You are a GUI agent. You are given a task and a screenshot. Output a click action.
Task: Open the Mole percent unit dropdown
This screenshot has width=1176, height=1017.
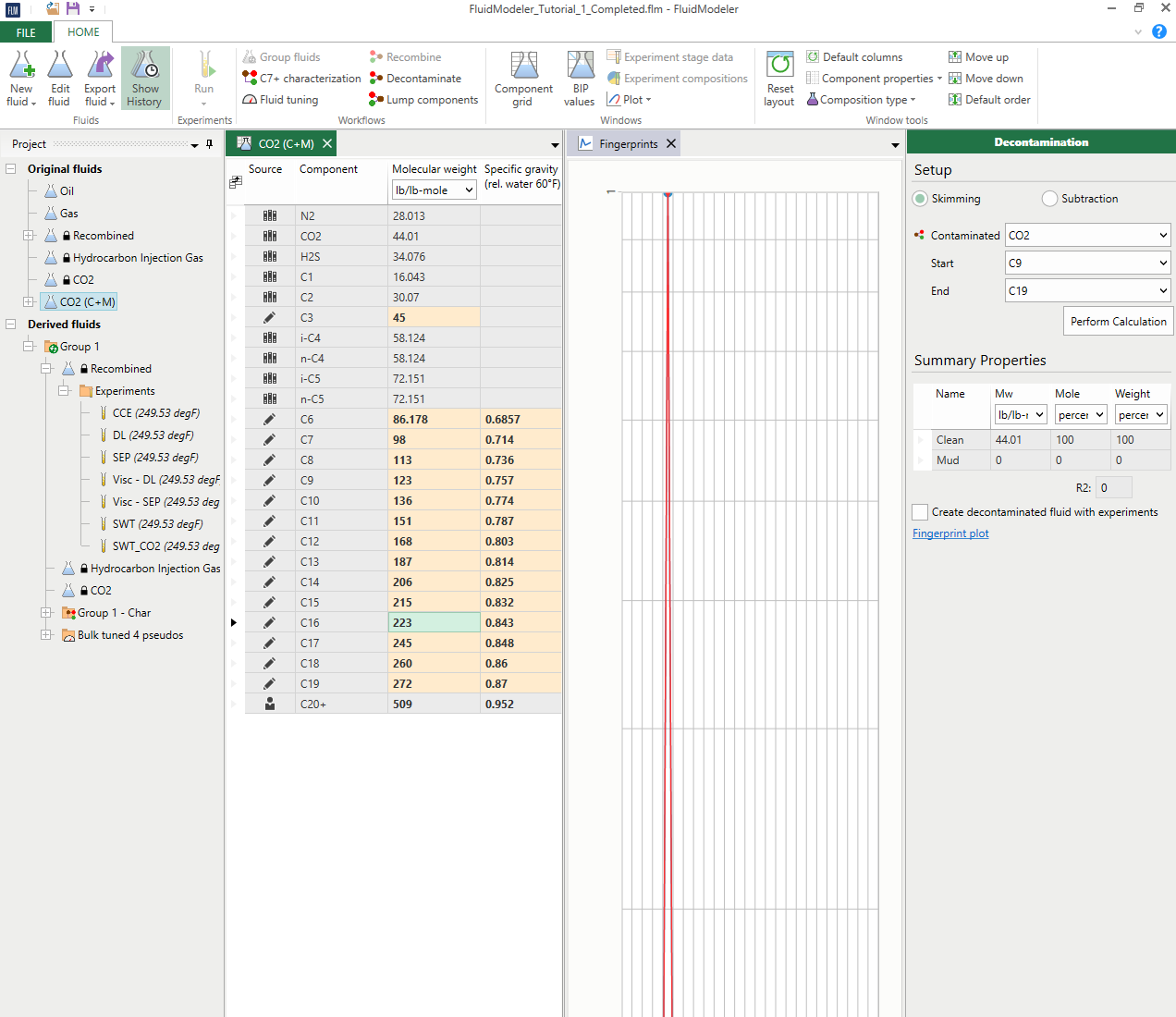(x=1081, y=415)
